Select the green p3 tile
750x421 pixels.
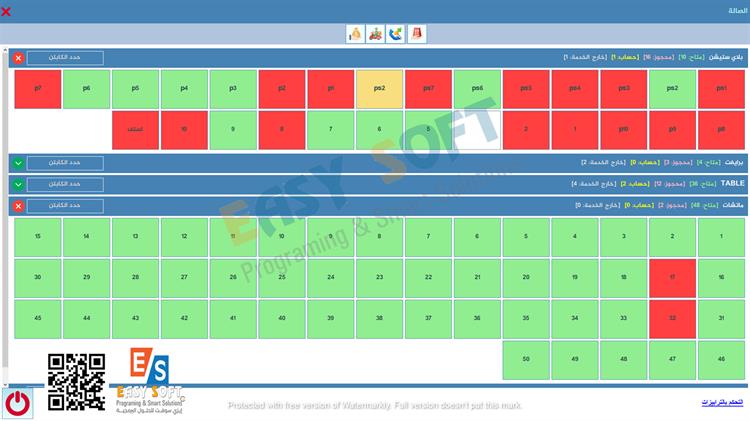click(x=233, y=89)
